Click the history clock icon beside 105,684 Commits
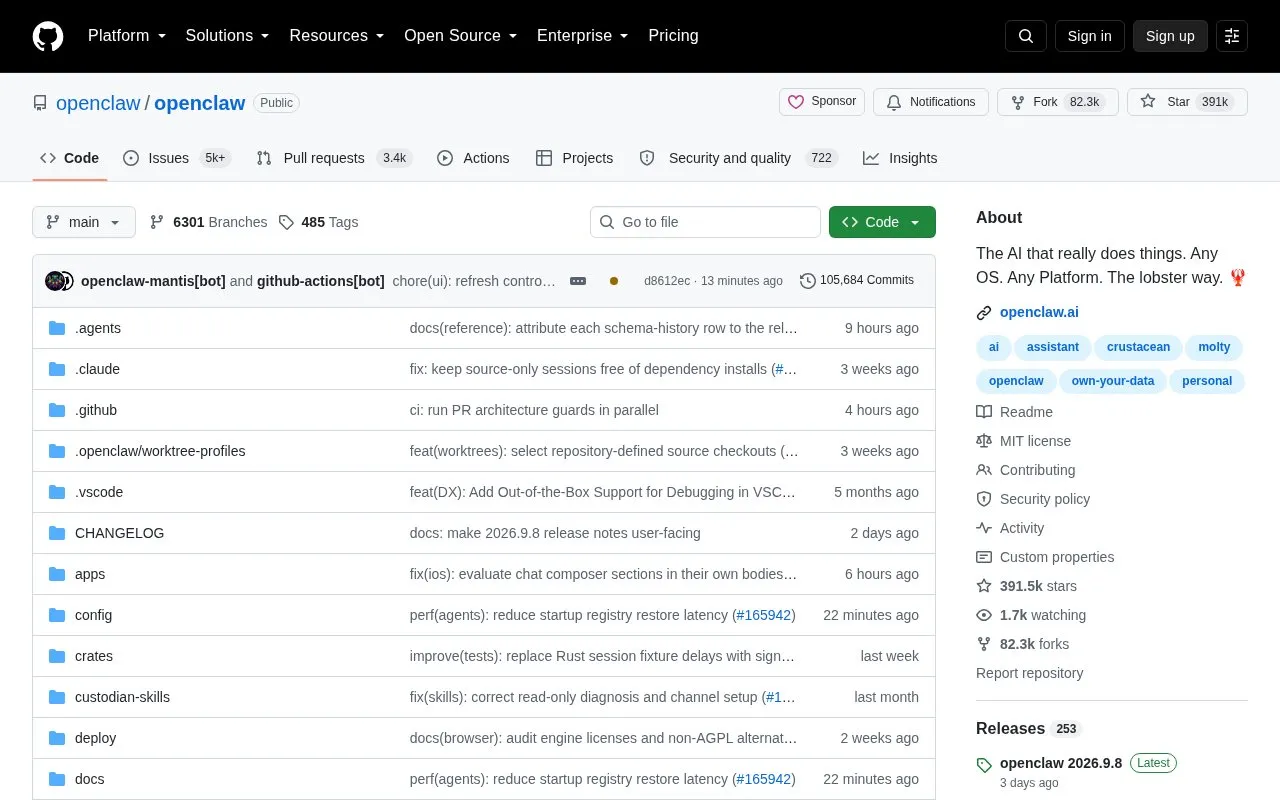This screenshot has height=800, width=1280. [808, 281]
